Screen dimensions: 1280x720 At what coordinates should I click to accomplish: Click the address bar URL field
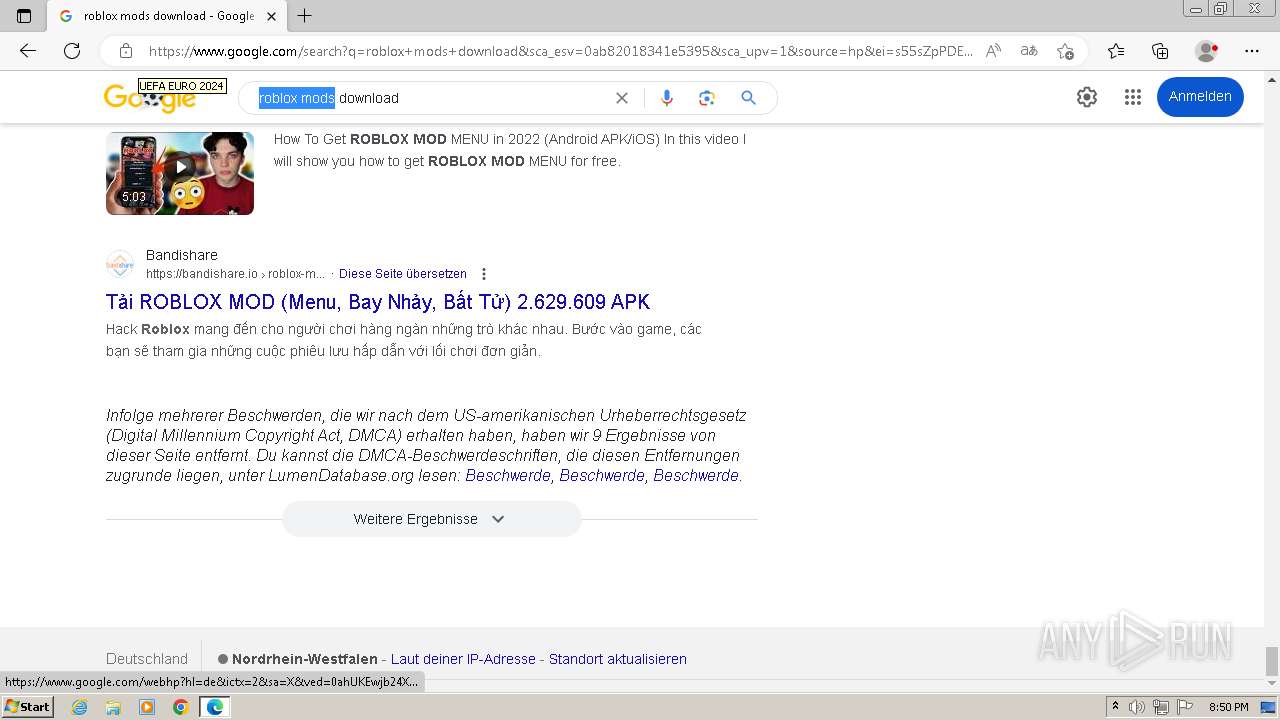click(560, 51)
